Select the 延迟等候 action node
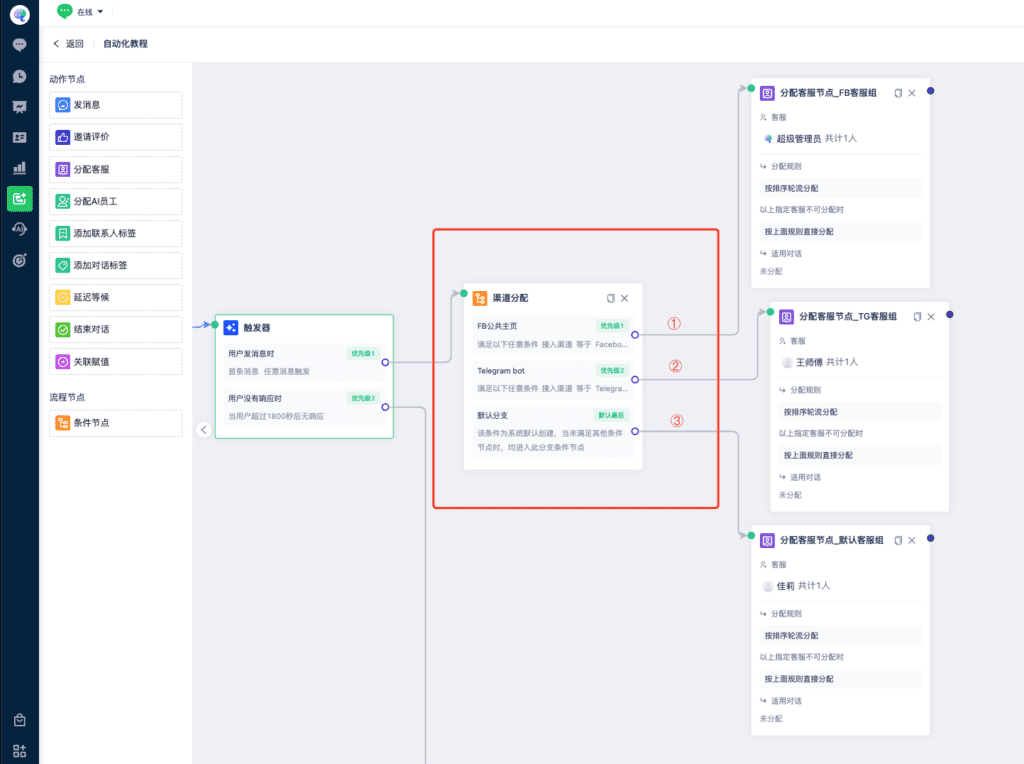The height and width of the screenshot is (764, 1024). coord(116,297)
